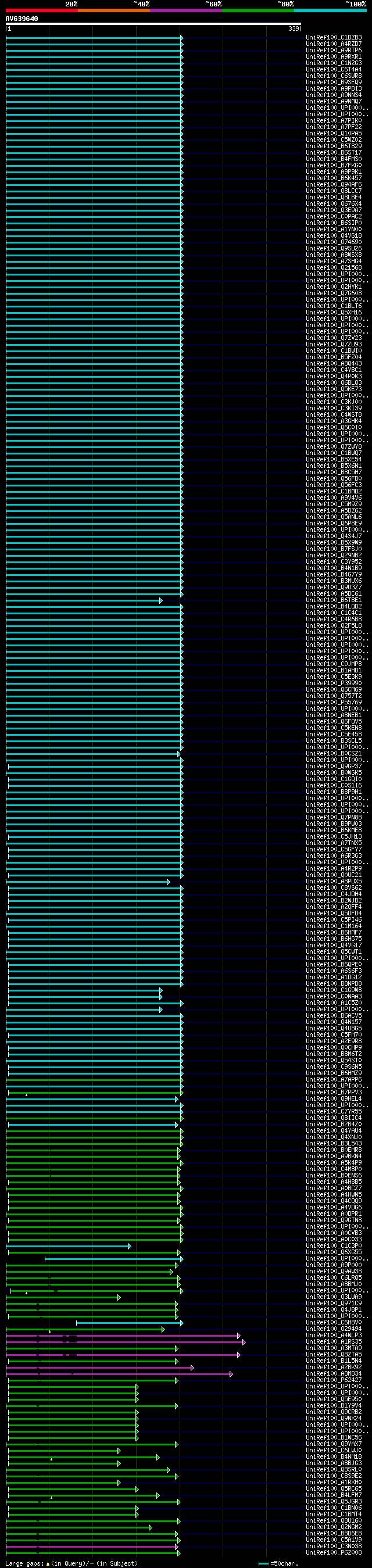Click hit UniRef100_C4YBC1
The width and height of the screenshot is (372, 1568).
[x=334, y=370]
